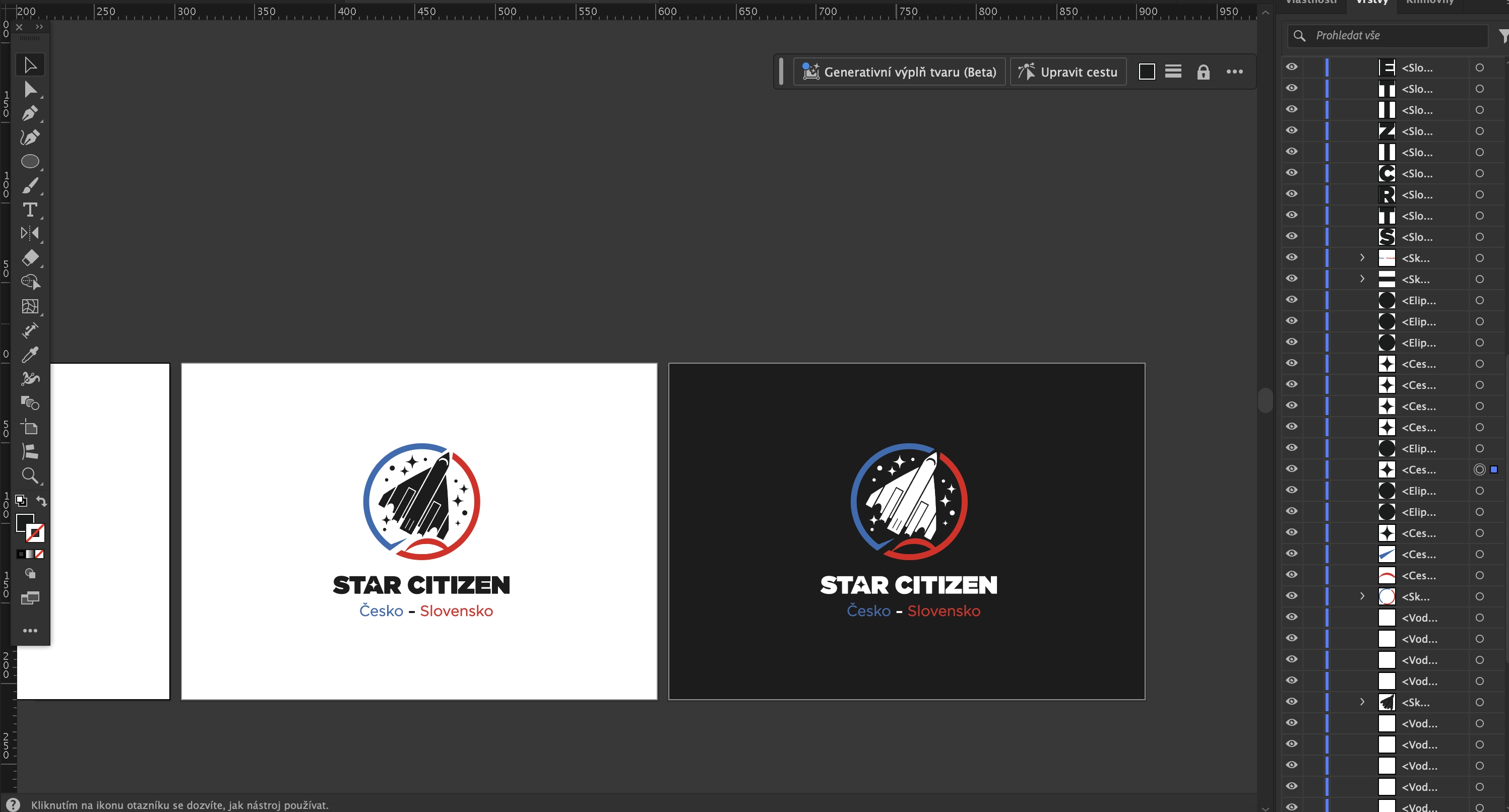1509x812 pixels.
Task: Select the Type tool
Action: 30,210
